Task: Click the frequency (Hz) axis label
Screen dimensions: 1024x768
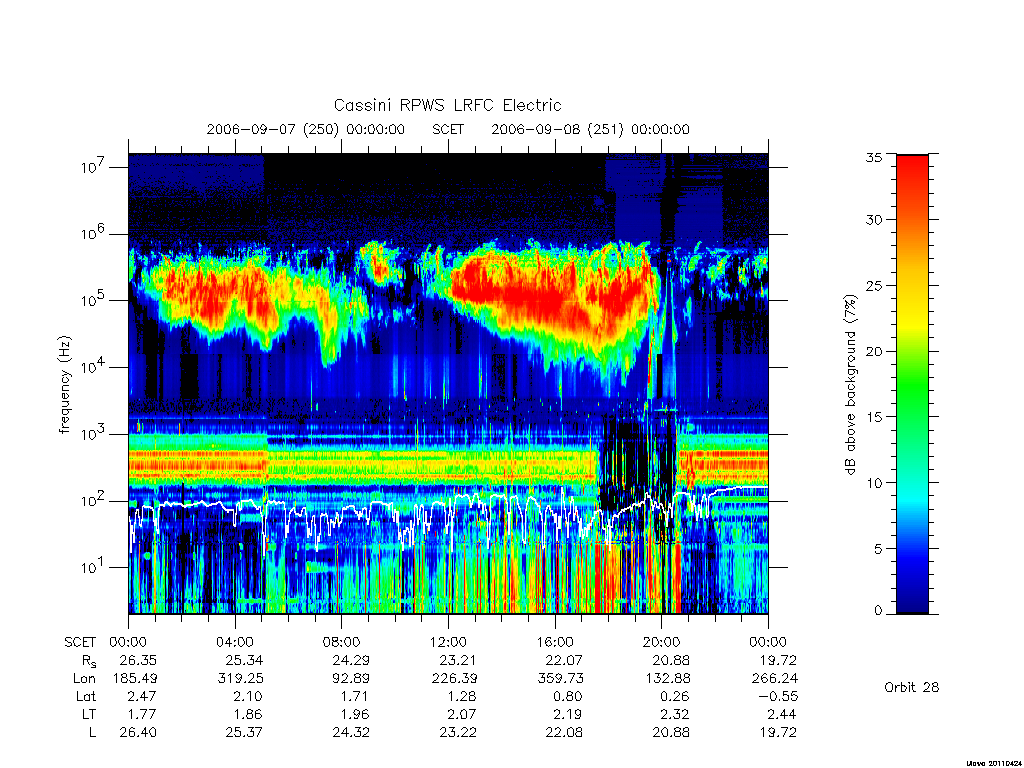Action: (64, 385)
